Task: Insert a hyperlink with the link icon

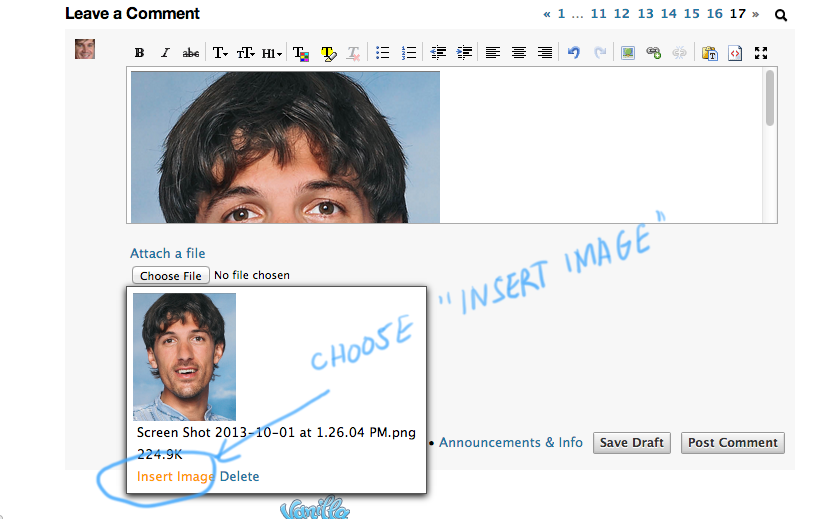Action: point(654,52)
